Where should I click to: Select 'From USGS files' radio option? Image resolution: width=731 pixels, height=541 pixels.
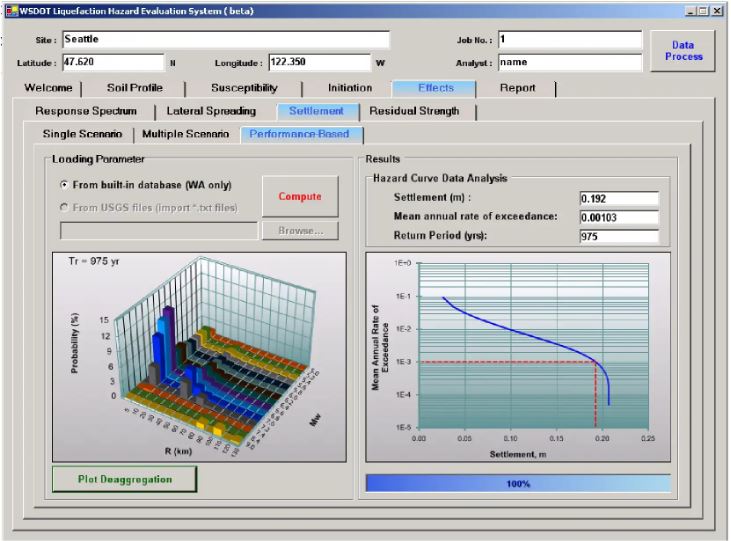pos(66,207)
